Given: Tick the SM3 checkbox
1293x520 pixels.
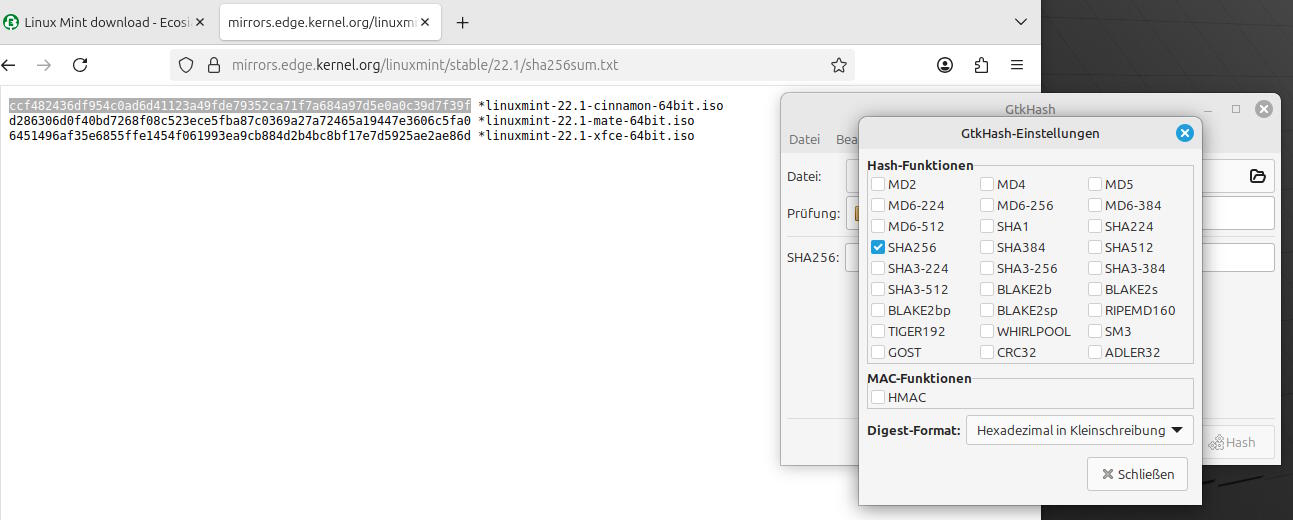Looking at the screenshot, I should coord(1095,331).
